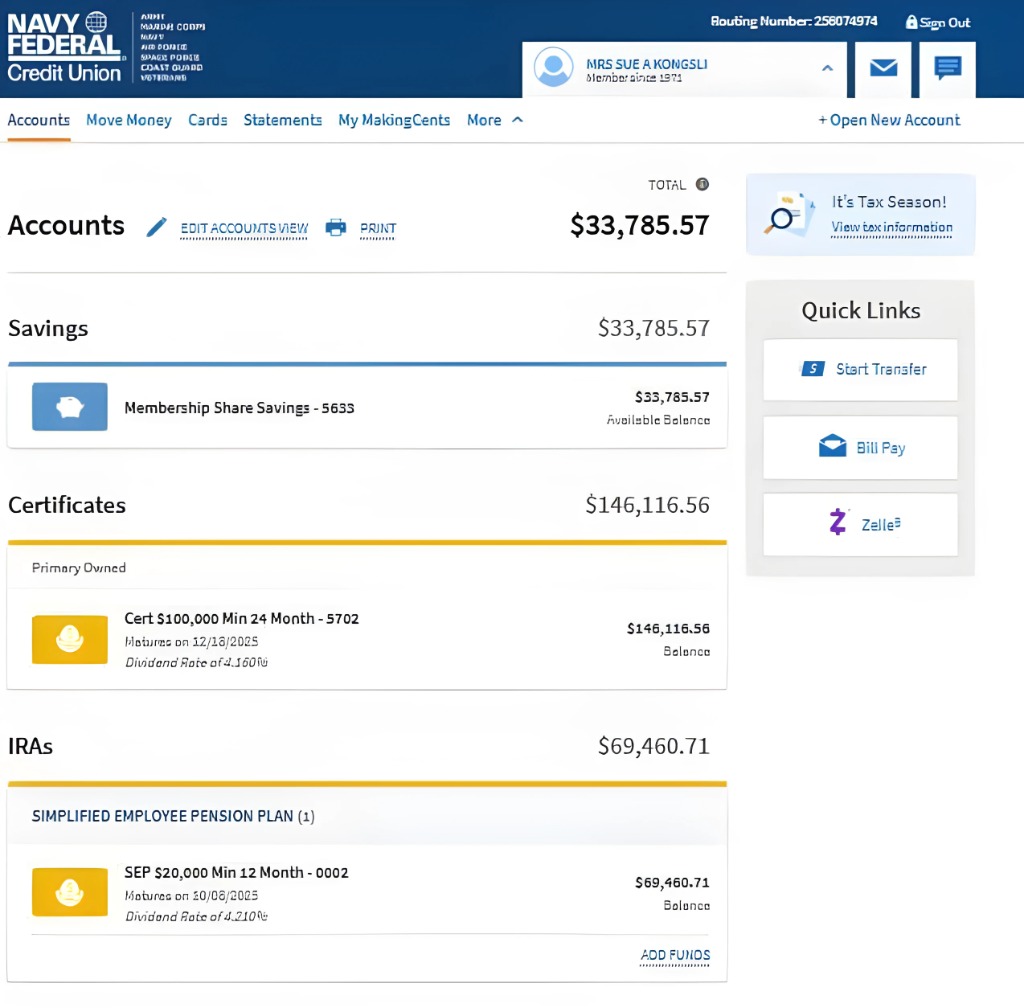
Task: Click the $69,460.71 balance in SEP row
Action: point(672,883)
